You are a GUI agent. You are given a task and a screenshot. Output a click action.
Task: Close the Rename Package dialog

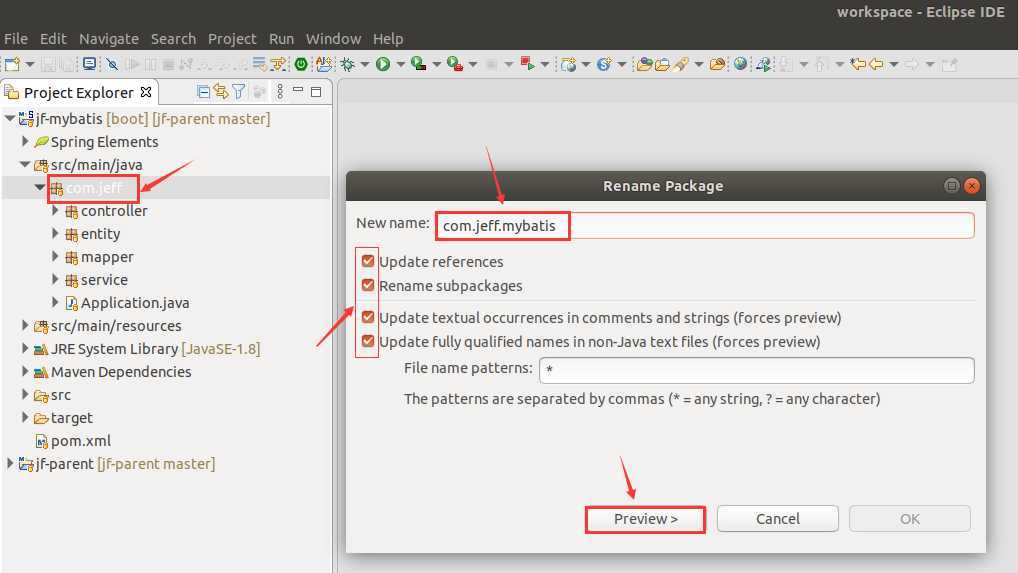[x=972, y=186]
